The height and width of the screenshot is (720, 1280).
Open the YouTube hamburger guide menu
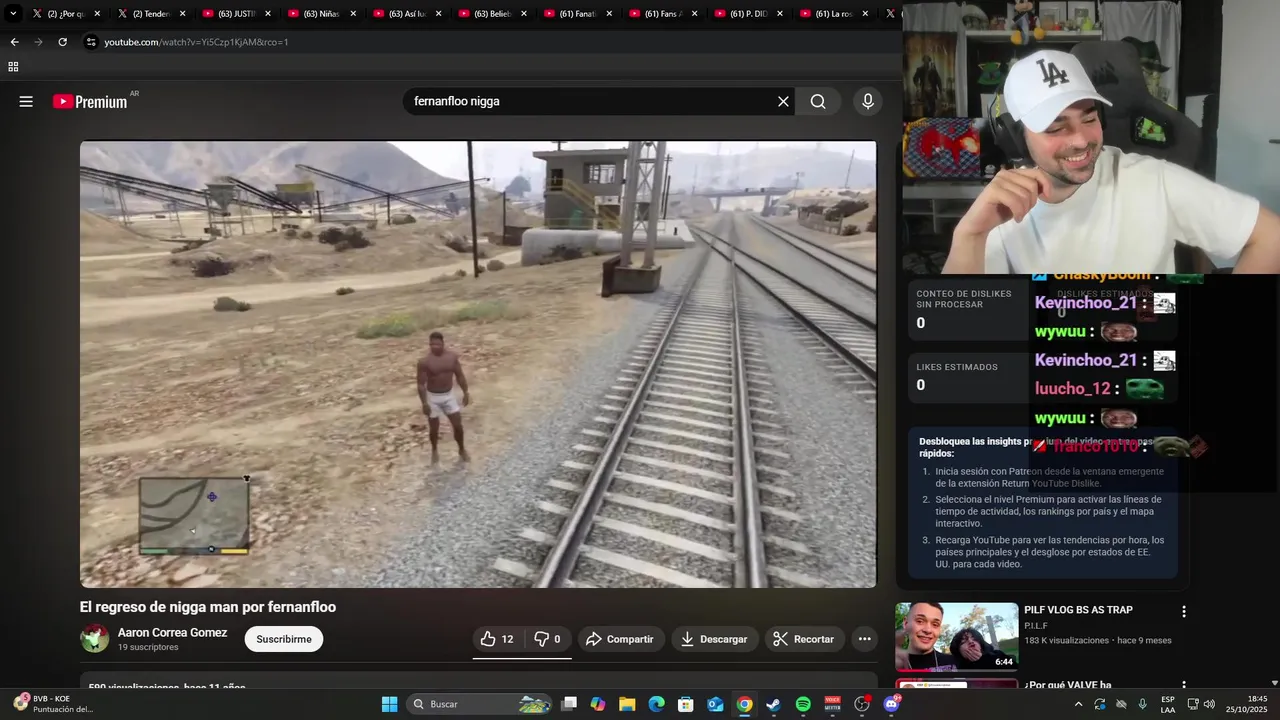26,101
